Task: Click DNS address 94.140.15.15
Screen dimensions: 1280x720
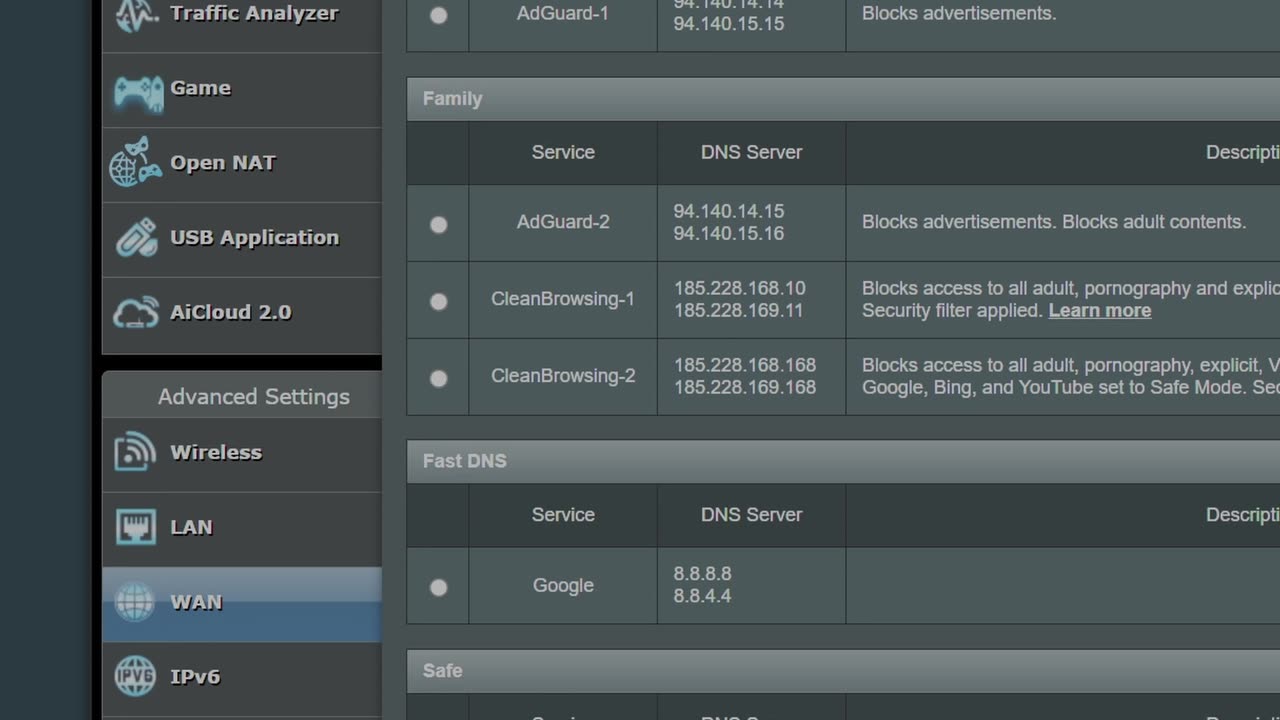Action: pos(728,23)
